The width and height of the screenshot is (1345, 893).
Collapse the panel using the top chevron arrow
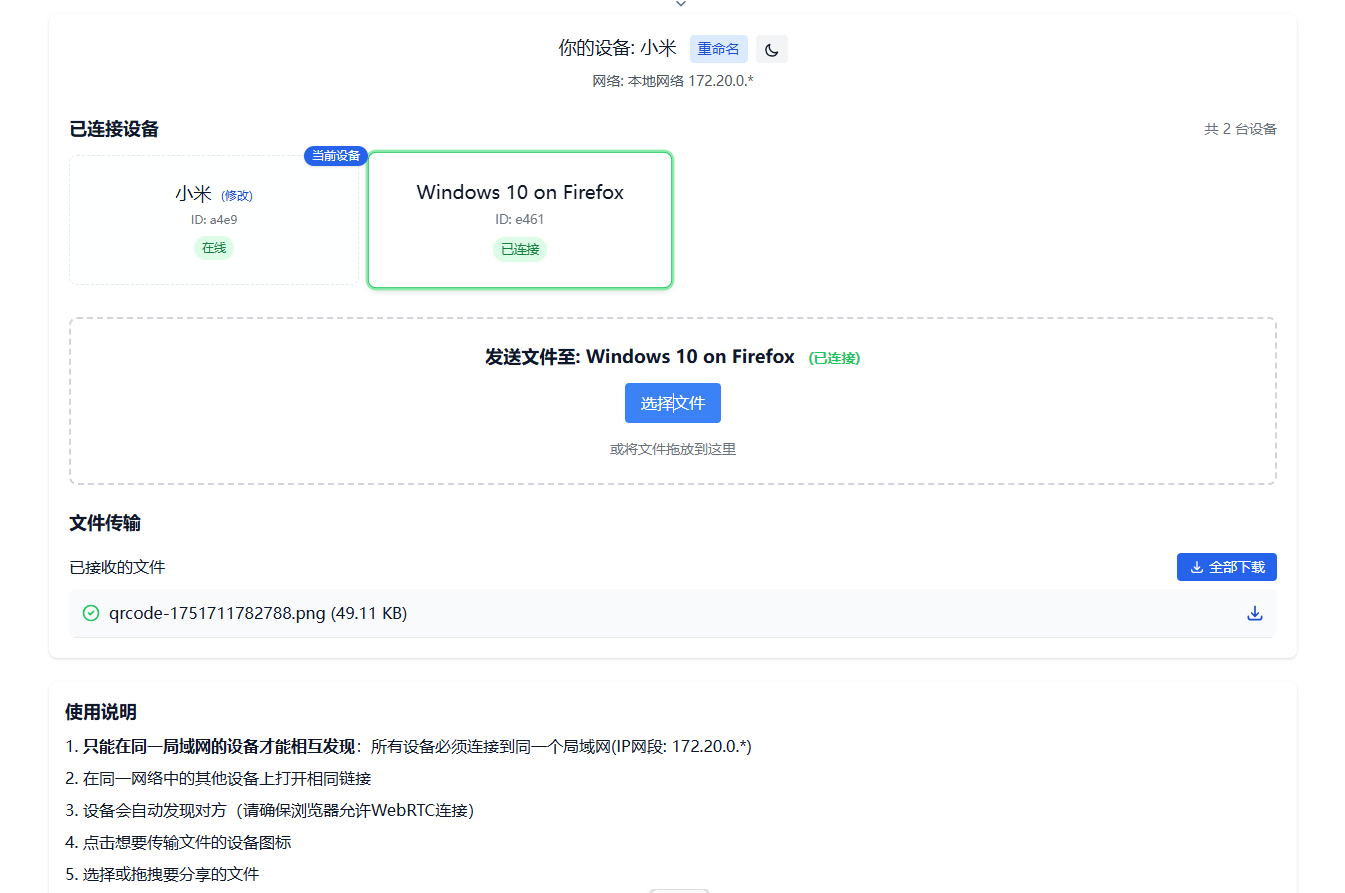coord(680,4)
